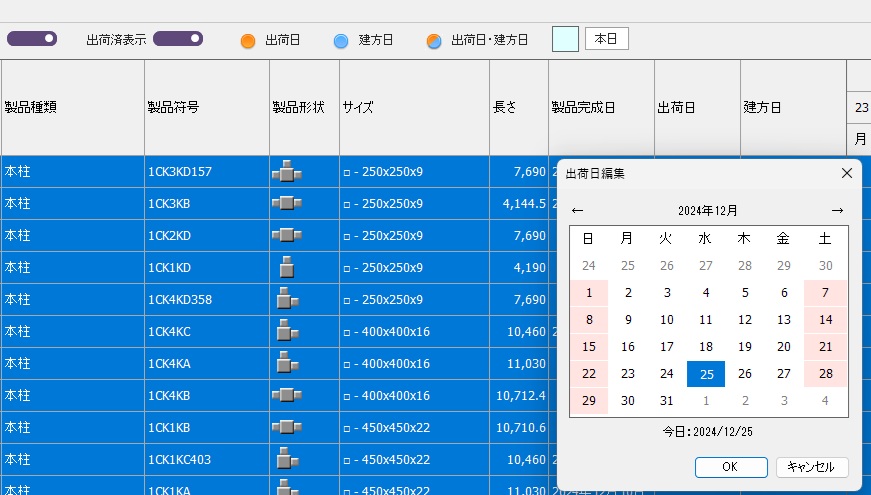Go to previous month in calendar
This screenshot has height=495, width=871.
[x=577, y=210]
